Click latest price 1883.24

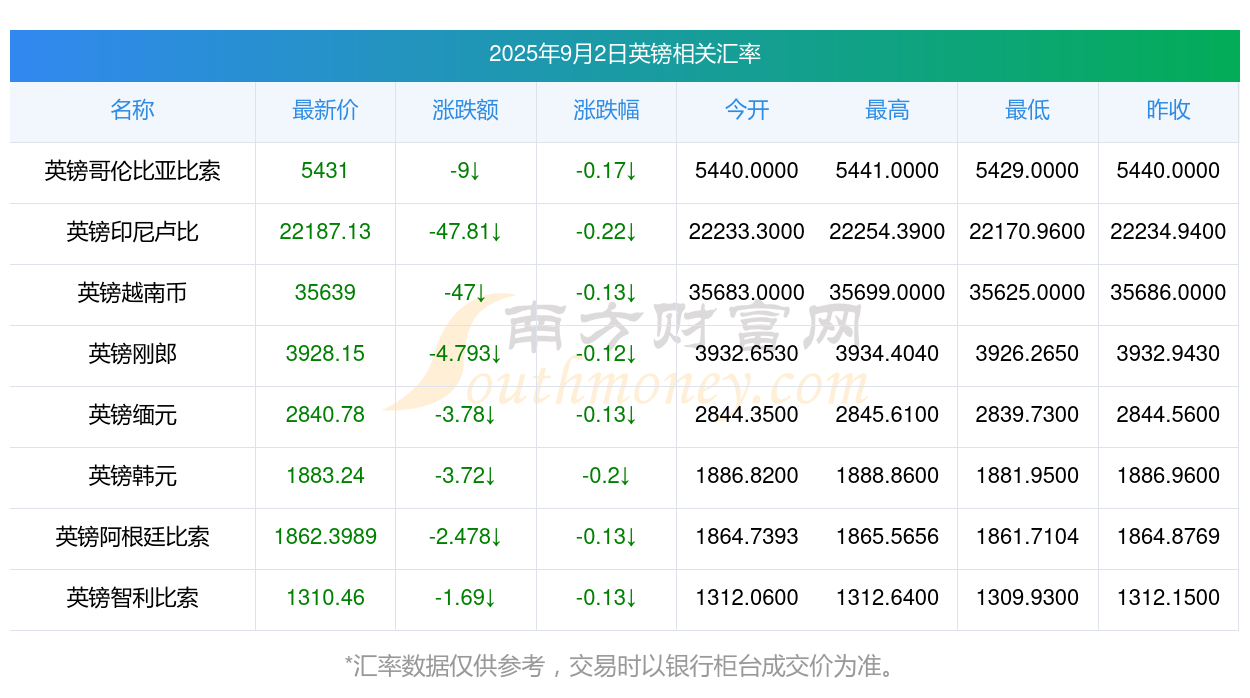[x=325, y=476]
